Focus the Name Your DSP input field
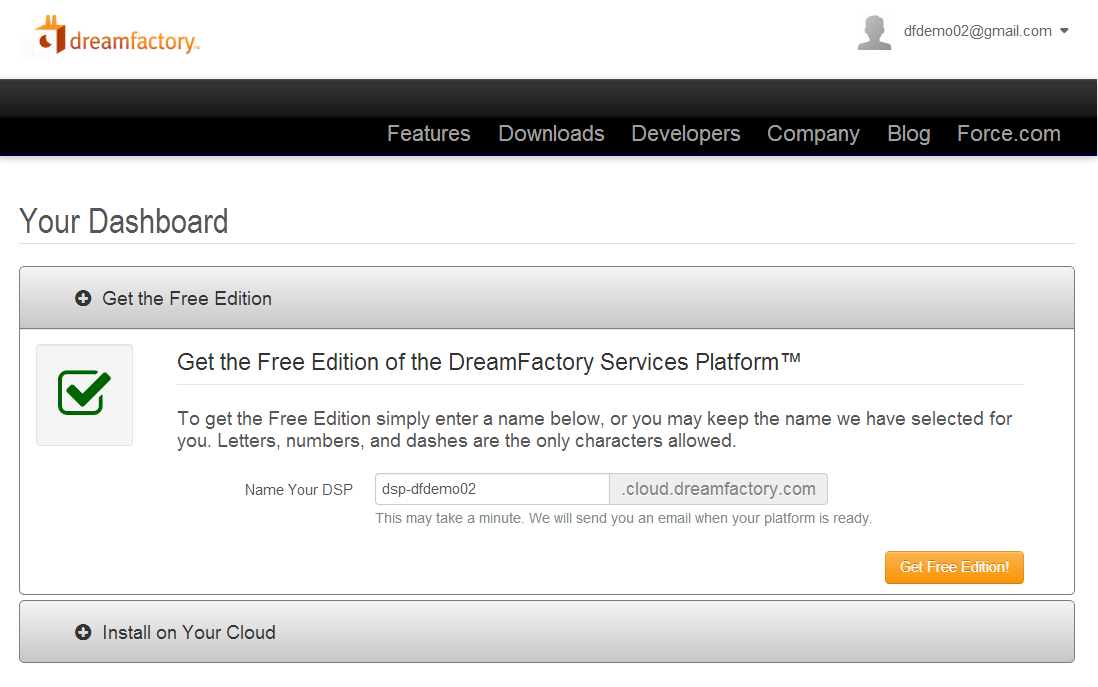This screenshot has width=1098, height=687. click(x=492, y=489)
